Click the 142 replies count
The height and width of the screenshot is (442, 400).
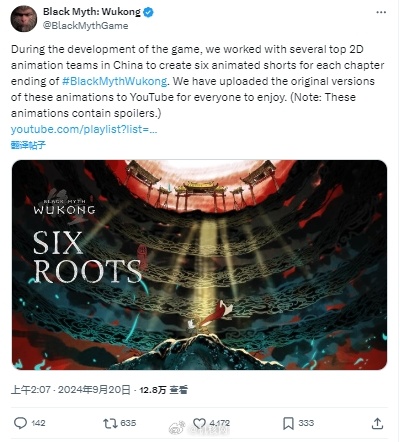[x=38, y=423]
